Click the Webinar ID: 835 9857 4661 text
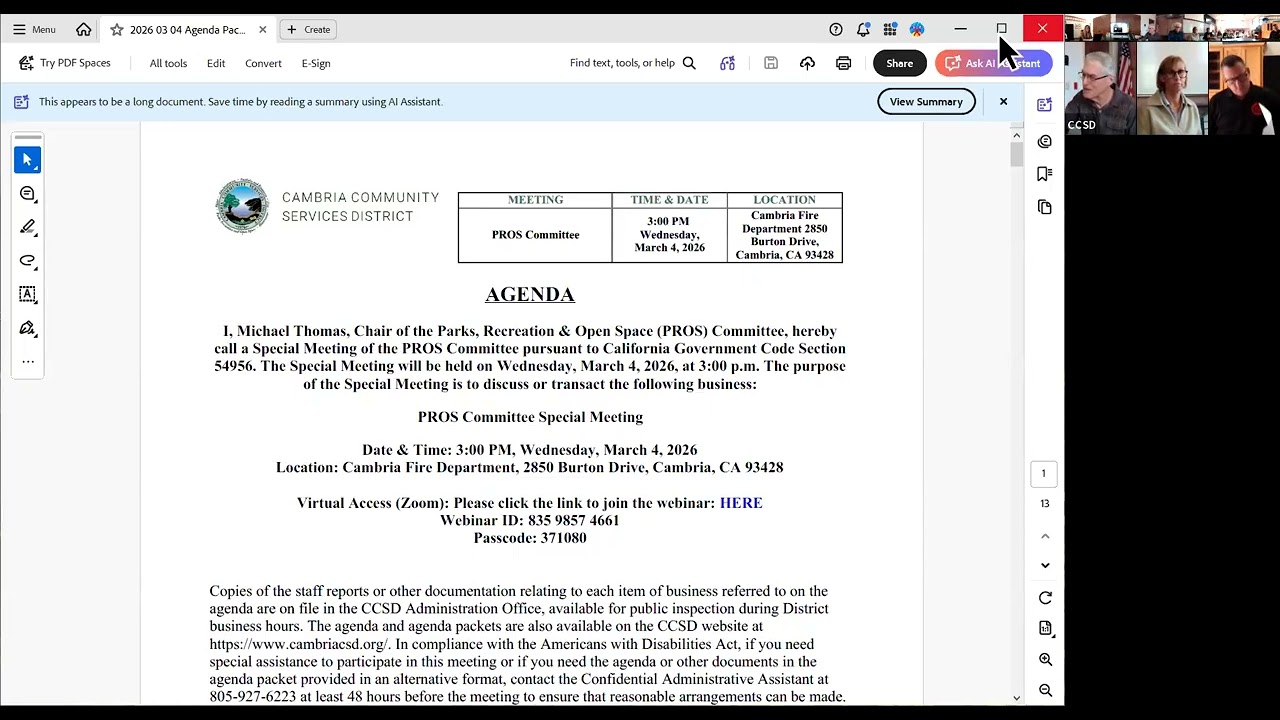Image resolution: width=1280 pixels, height=720 pixels. [x=530, y=520]
